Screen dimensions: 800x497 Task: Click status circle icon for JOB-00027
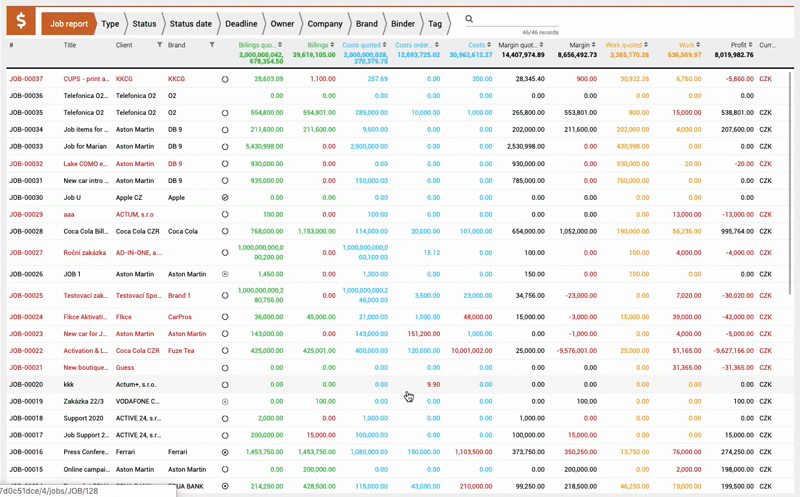225,253
